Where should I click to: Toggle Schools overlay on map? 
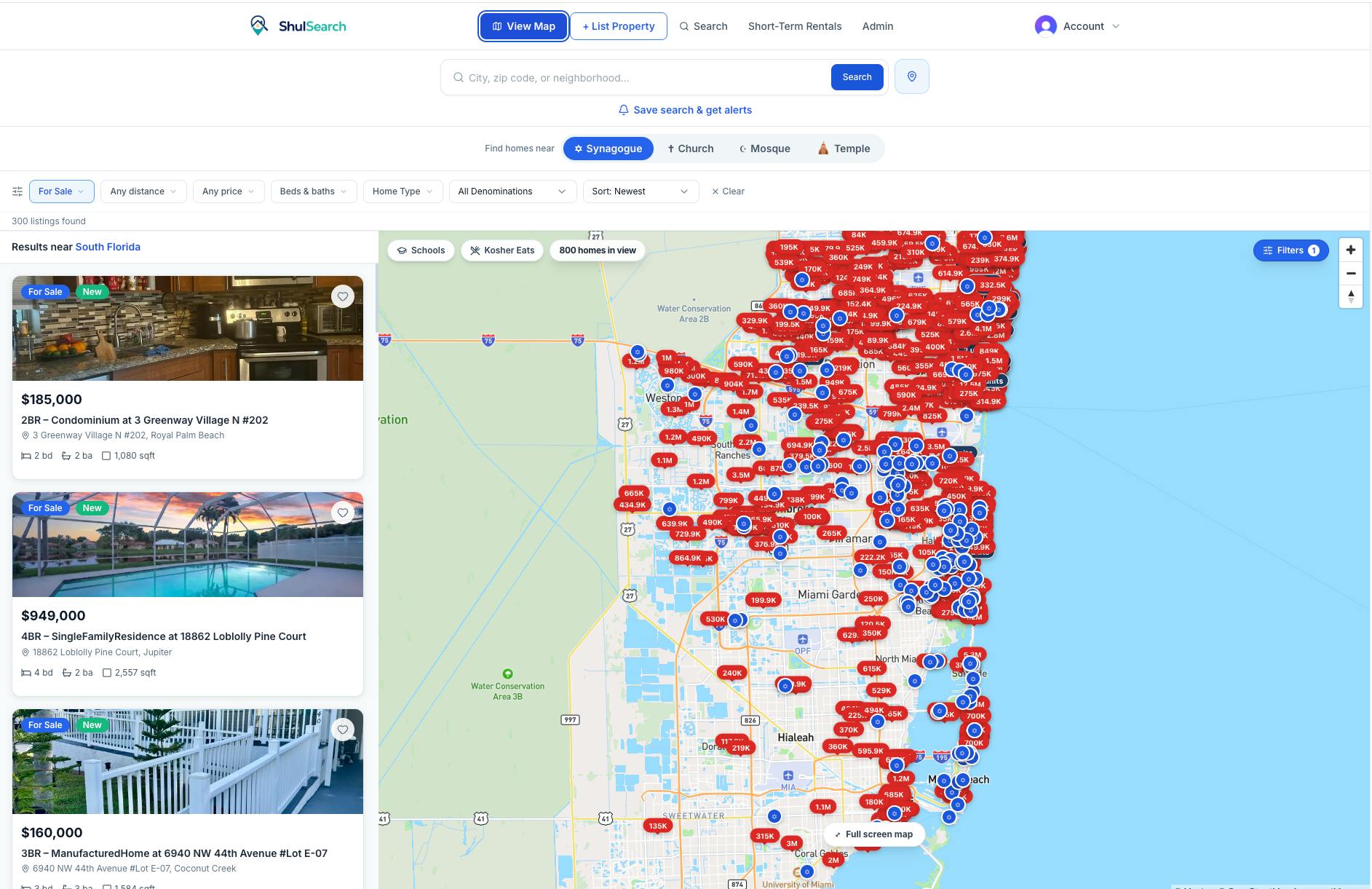(421, 250)
